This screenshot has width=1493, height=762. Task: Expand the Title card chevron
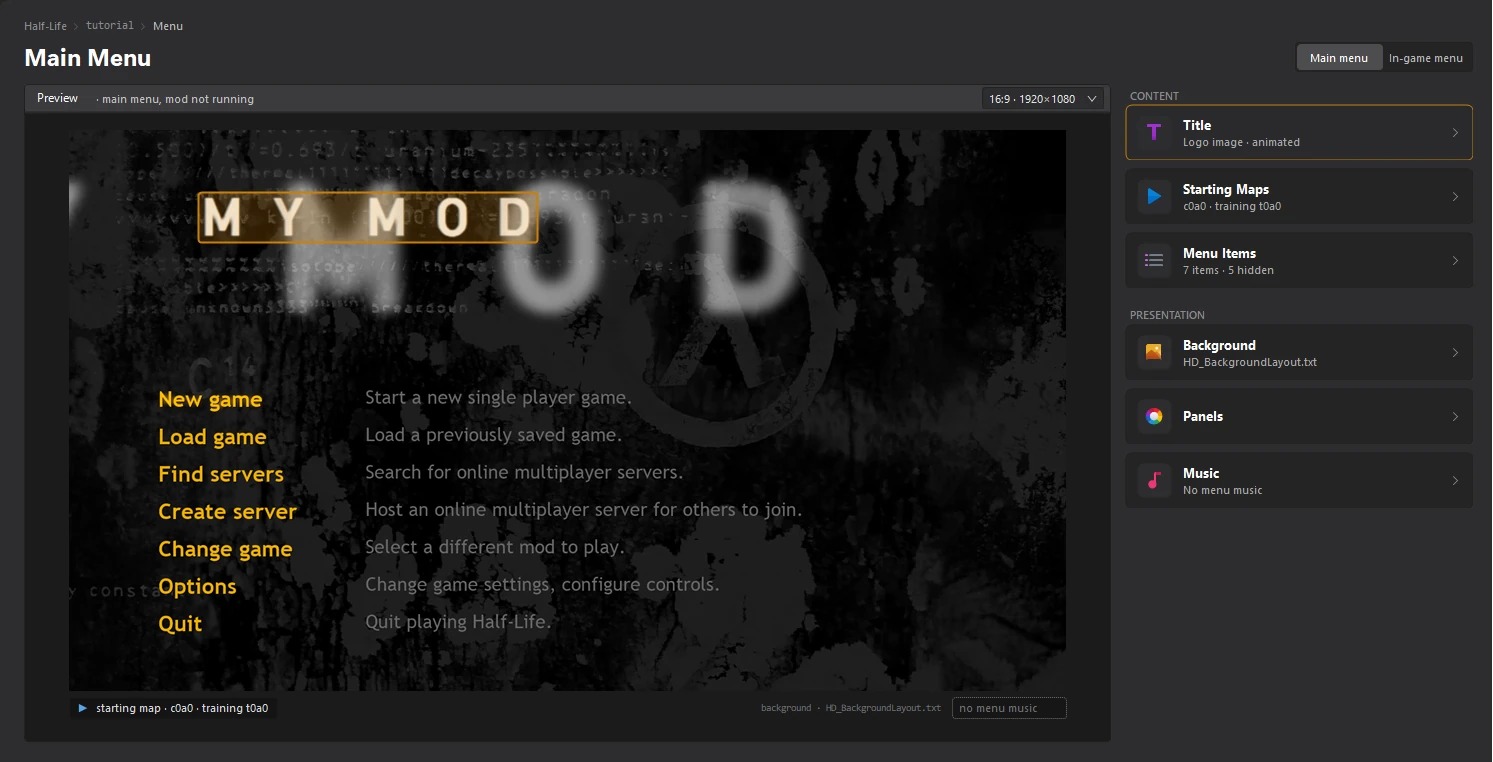pos(1455,132)
